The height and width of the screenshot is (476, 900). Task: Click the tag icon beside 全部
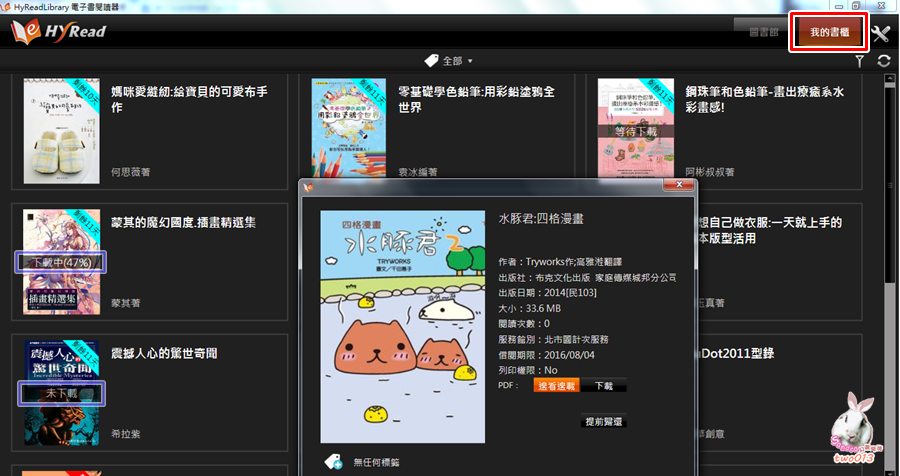[431, 61]
